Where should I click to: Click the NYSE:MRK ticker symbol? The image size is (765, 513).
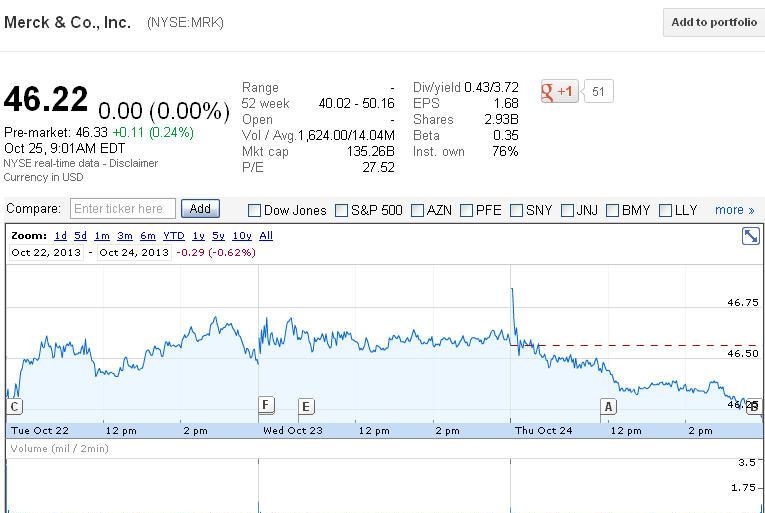[185, 23]
